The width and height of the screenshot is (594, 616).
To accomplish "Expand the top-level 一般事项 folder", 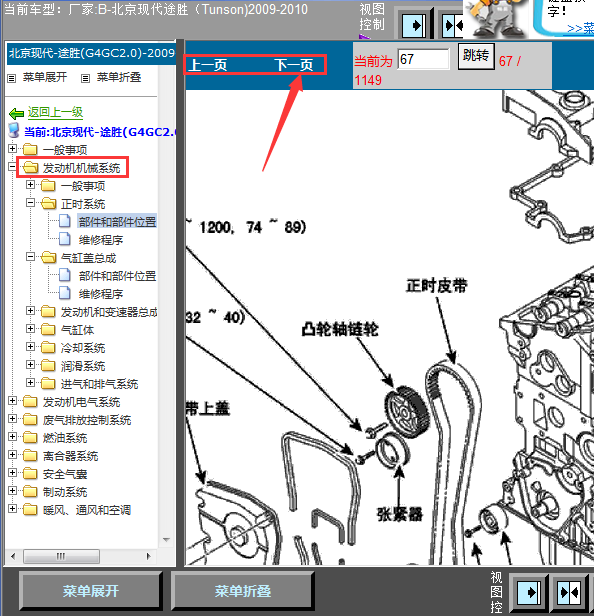I will (x=12, y=148).
